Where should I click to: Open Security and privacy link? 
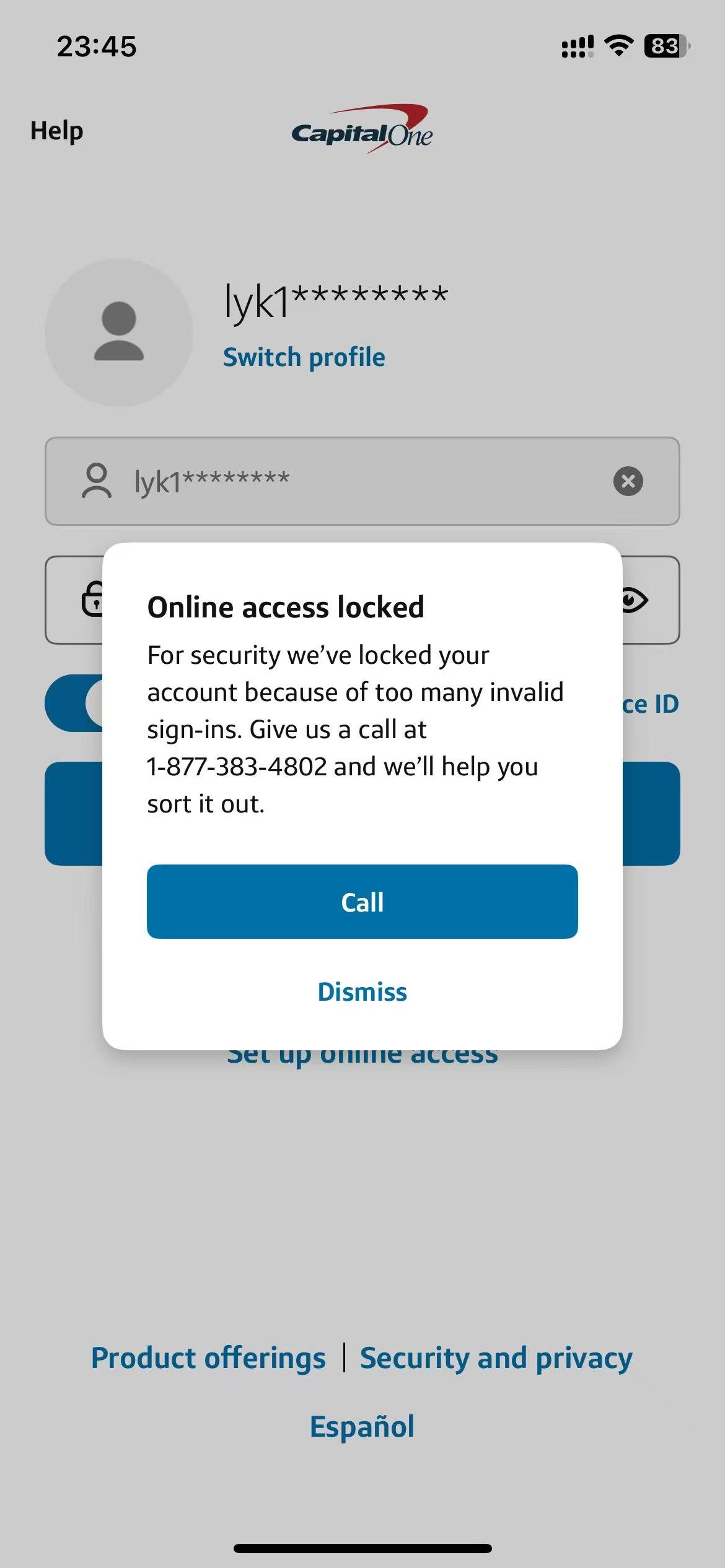point(496,1358)
